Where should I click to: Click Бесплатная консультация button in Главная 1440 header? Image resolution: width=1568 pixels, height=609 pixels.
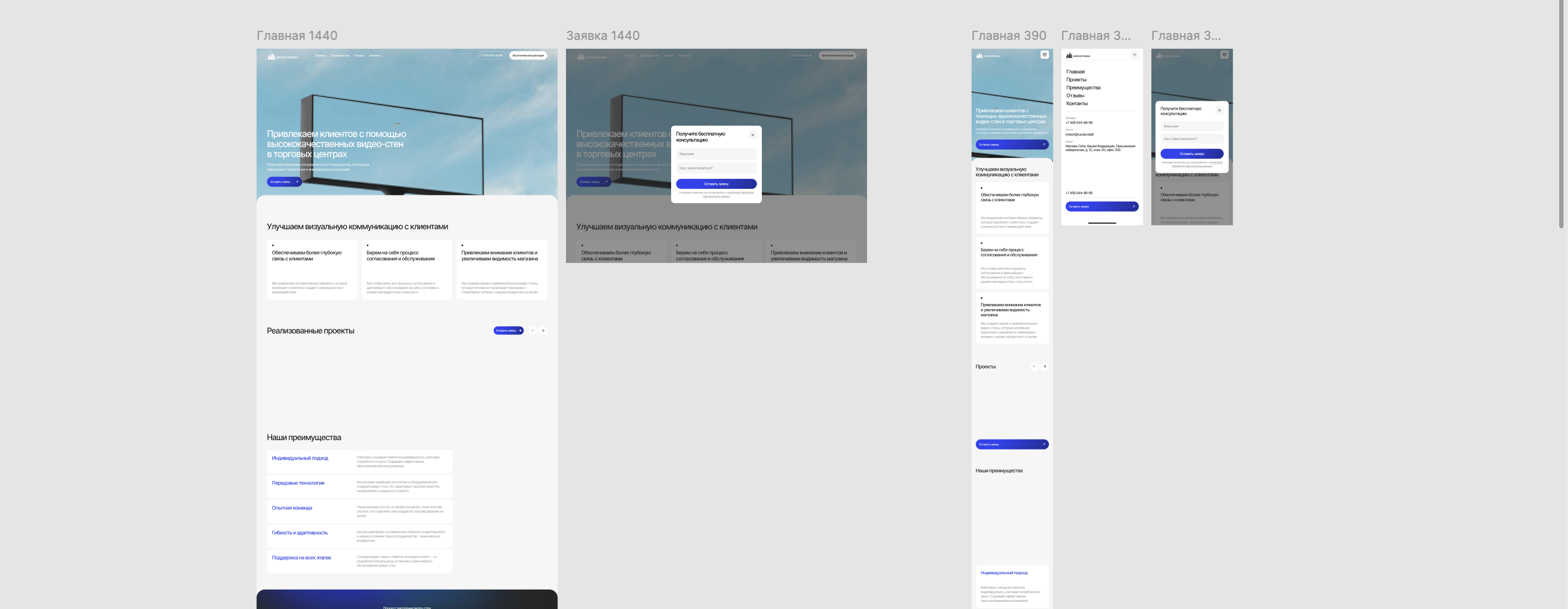[528, 55]
